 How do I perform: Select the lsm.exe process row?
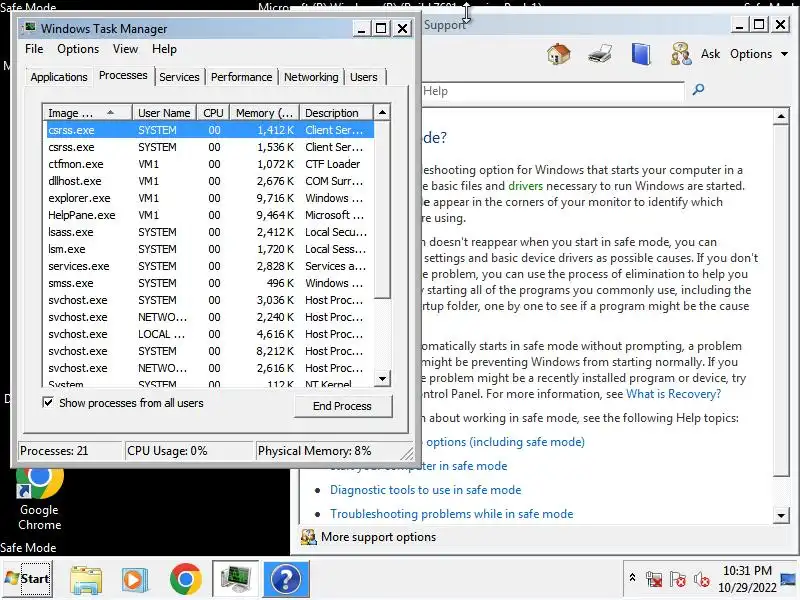click(208, 249)
